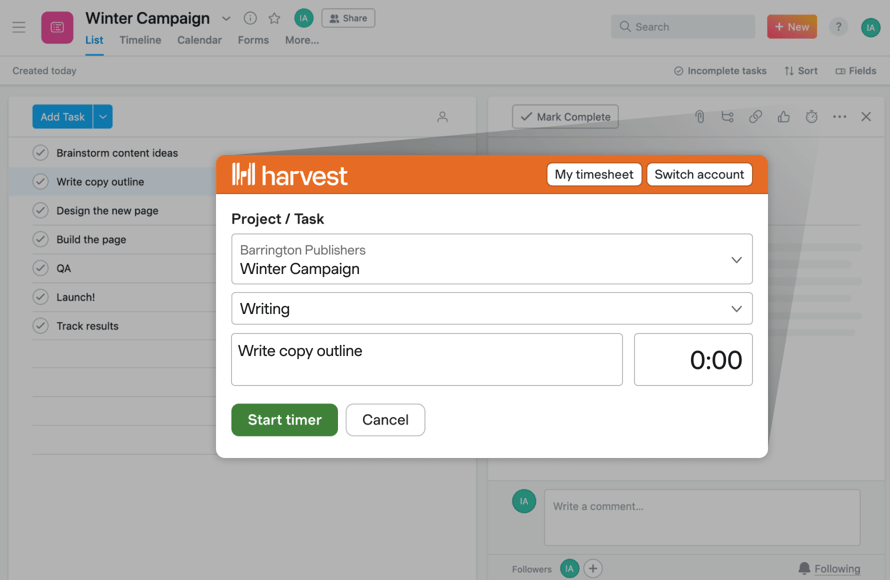Start the Harvest timer
The image size is (890, 580).
click(284, 420)
